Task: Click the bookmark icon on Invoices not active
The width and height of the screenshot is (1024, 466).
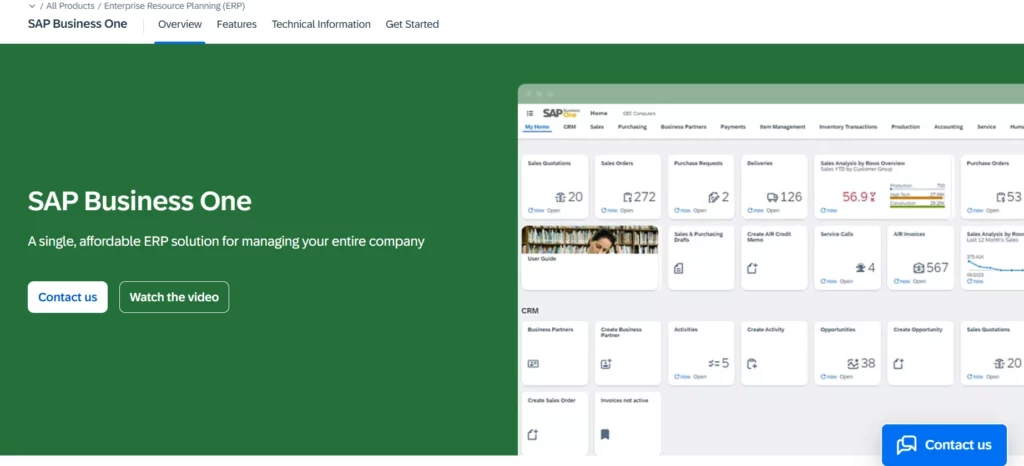Action: tap(605, 434)
